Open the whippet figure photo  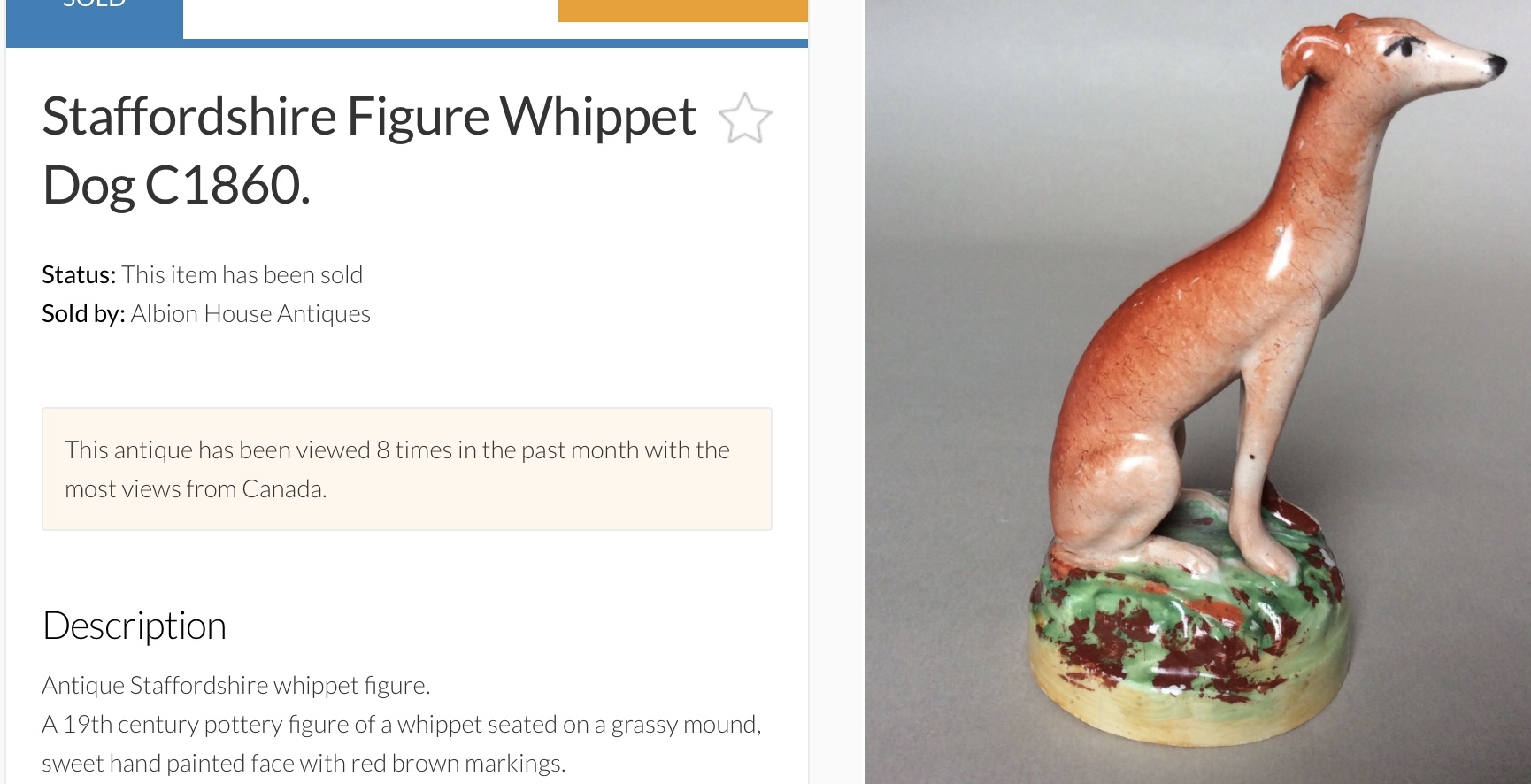pyautogui.click(x=1197, y=392)
